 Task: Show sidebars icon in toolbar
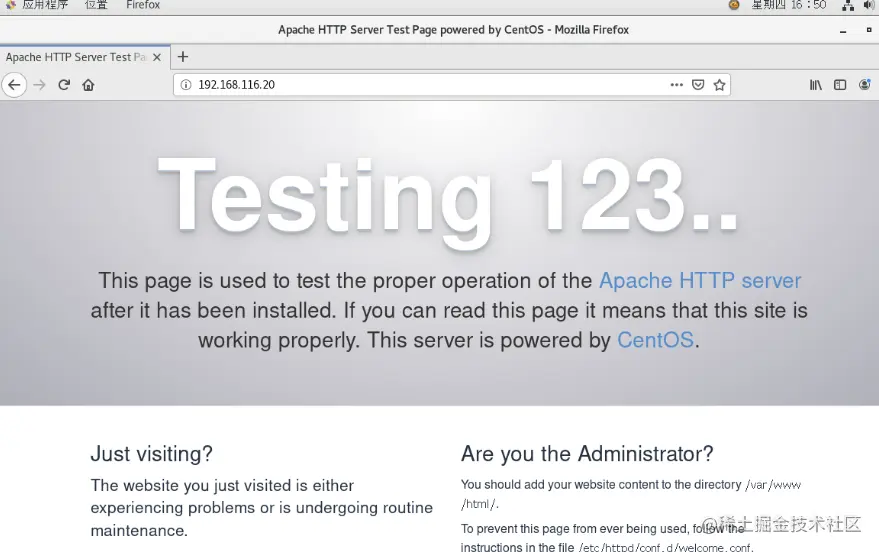pos(840,85)
